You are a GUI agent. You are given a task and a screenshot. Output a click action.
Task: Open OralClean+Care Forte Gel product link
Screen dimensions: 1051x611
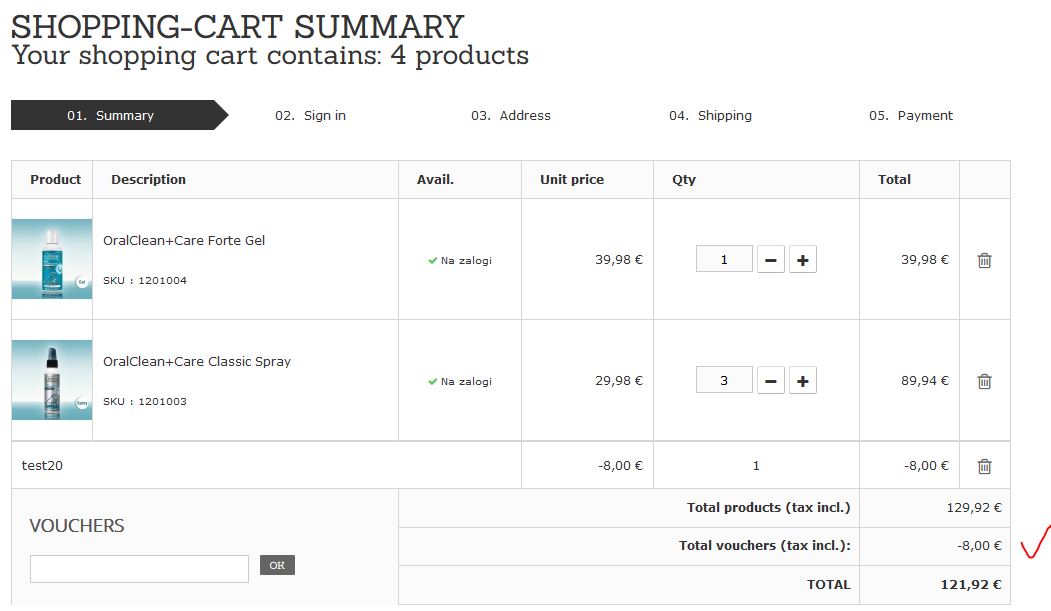(184, 241)
